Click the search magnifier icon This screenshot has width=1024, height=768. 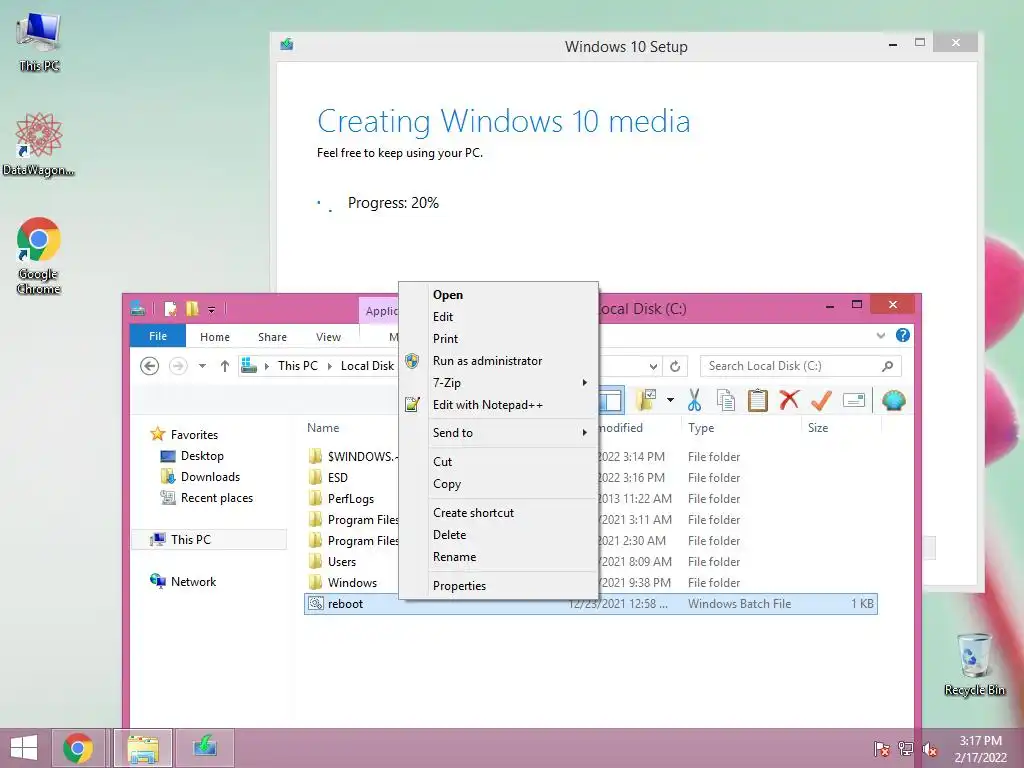(888, 366)
